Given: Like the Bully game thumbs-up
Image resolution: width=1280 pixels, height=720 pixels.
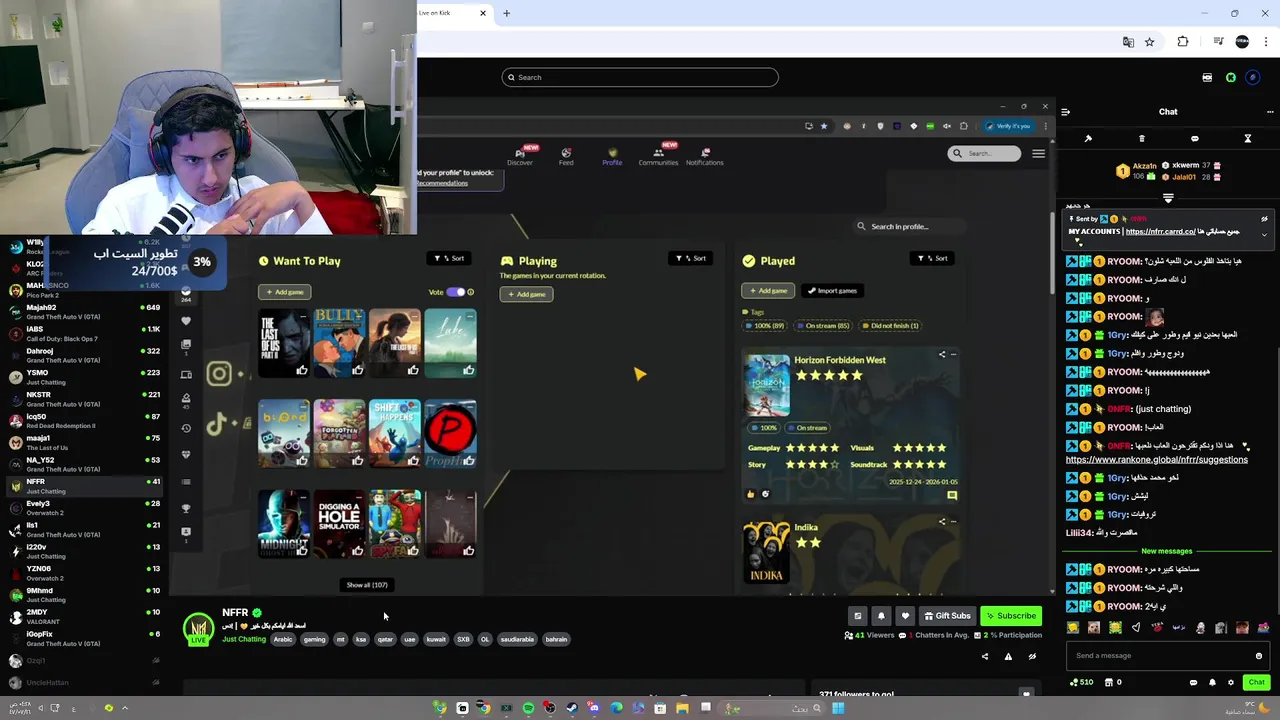Looking at the screenshot, I should (x=357, y=370).
